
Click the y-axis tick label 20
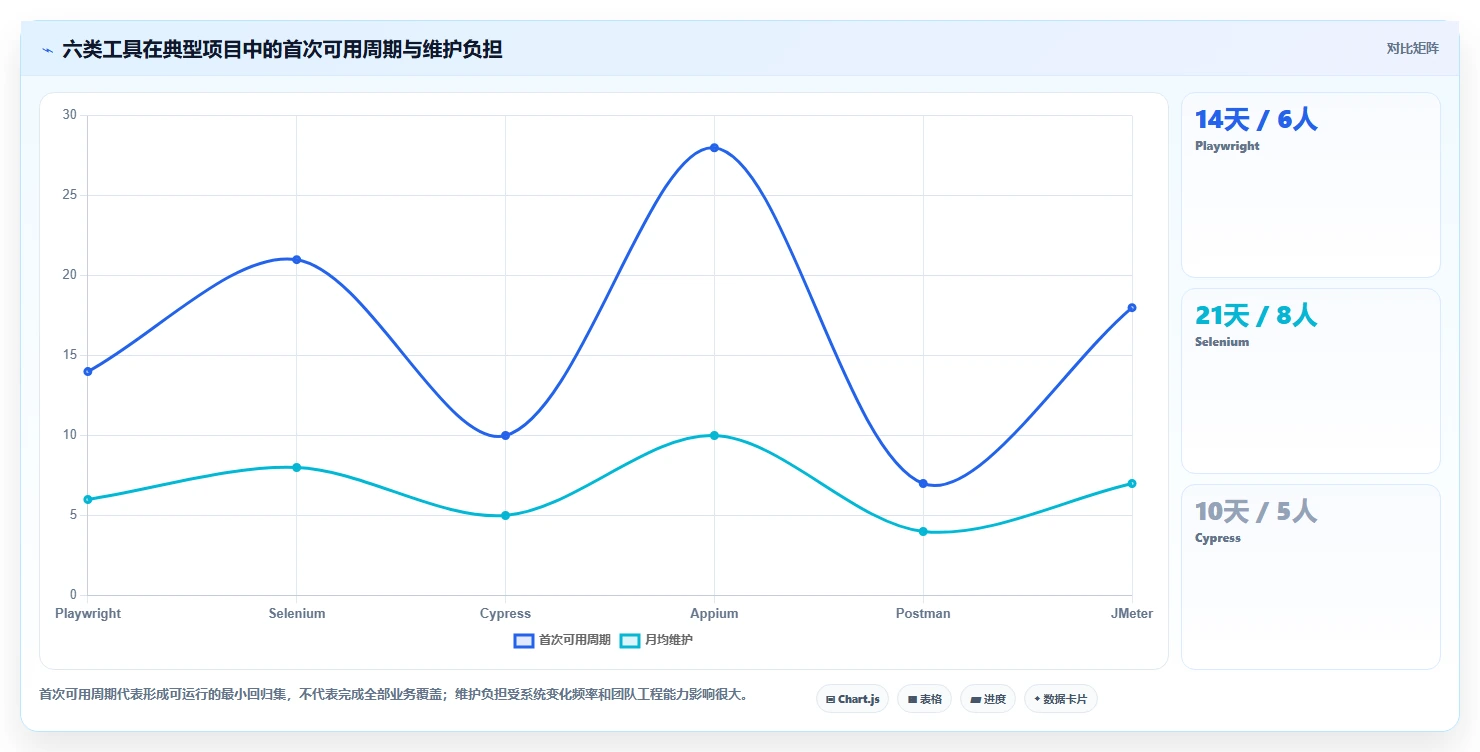pos(70,275)
